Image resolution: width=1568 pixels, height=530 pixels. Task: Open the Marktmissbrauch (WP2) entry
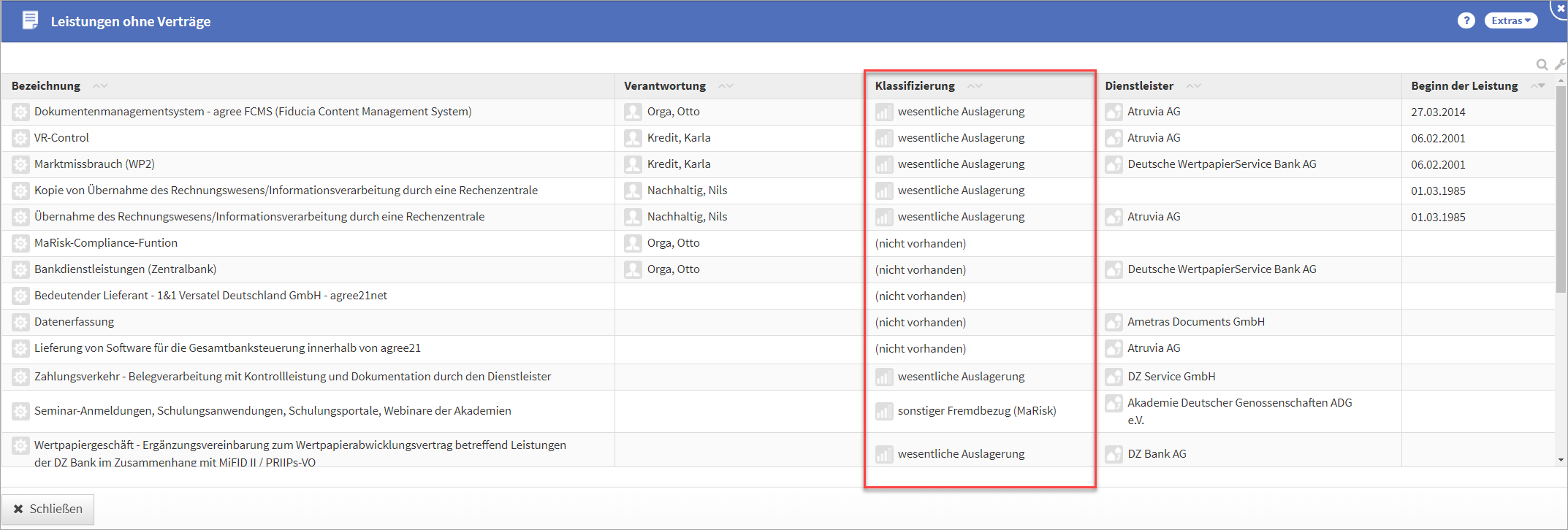tap(94, 164)
